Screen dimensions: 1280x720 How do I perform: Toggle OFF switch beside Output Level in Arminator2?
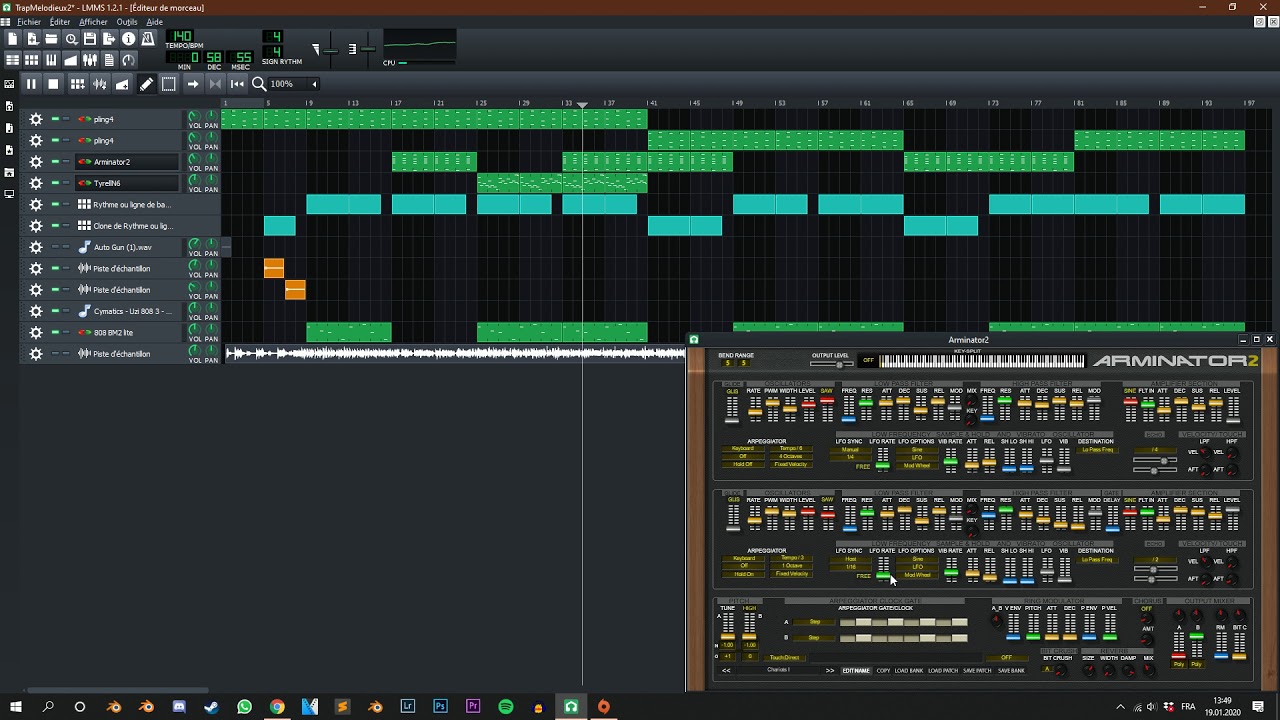[868, 361]
